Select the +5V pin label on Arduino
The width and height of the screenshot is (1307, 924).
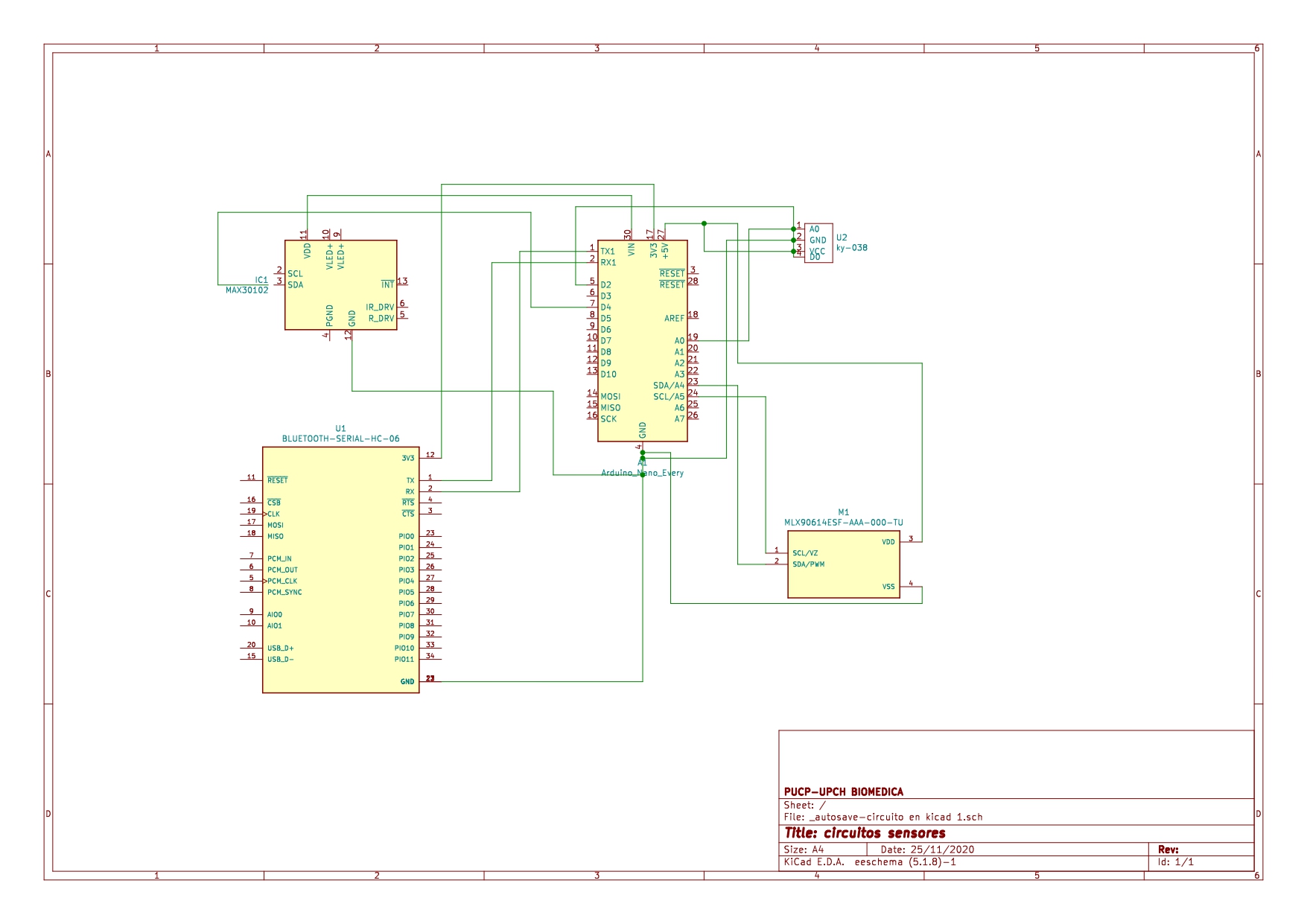click(665, 251)
